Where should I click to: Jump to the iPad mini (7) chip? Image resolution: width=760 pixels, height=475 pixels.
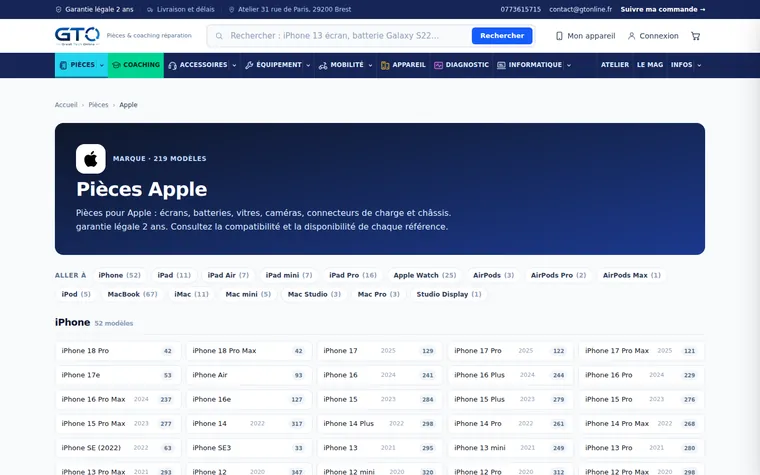(289, 275)
